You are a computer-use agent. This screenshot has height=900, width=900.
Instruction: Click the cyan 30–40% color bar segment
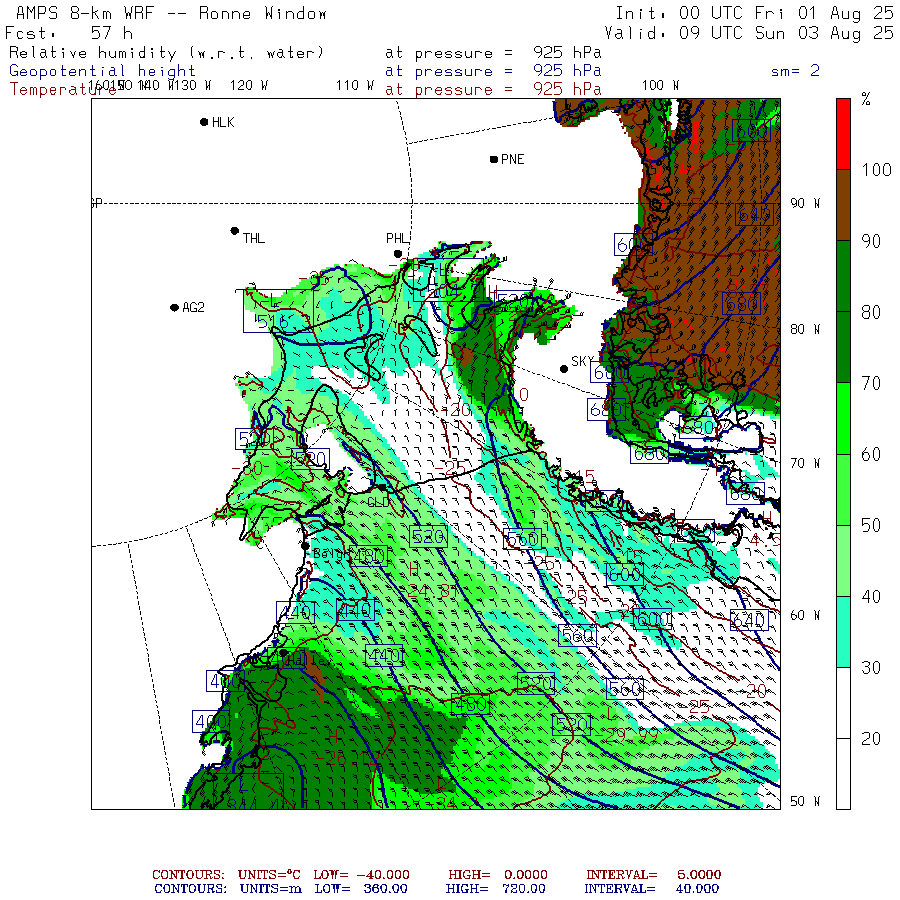coord(843,631)
